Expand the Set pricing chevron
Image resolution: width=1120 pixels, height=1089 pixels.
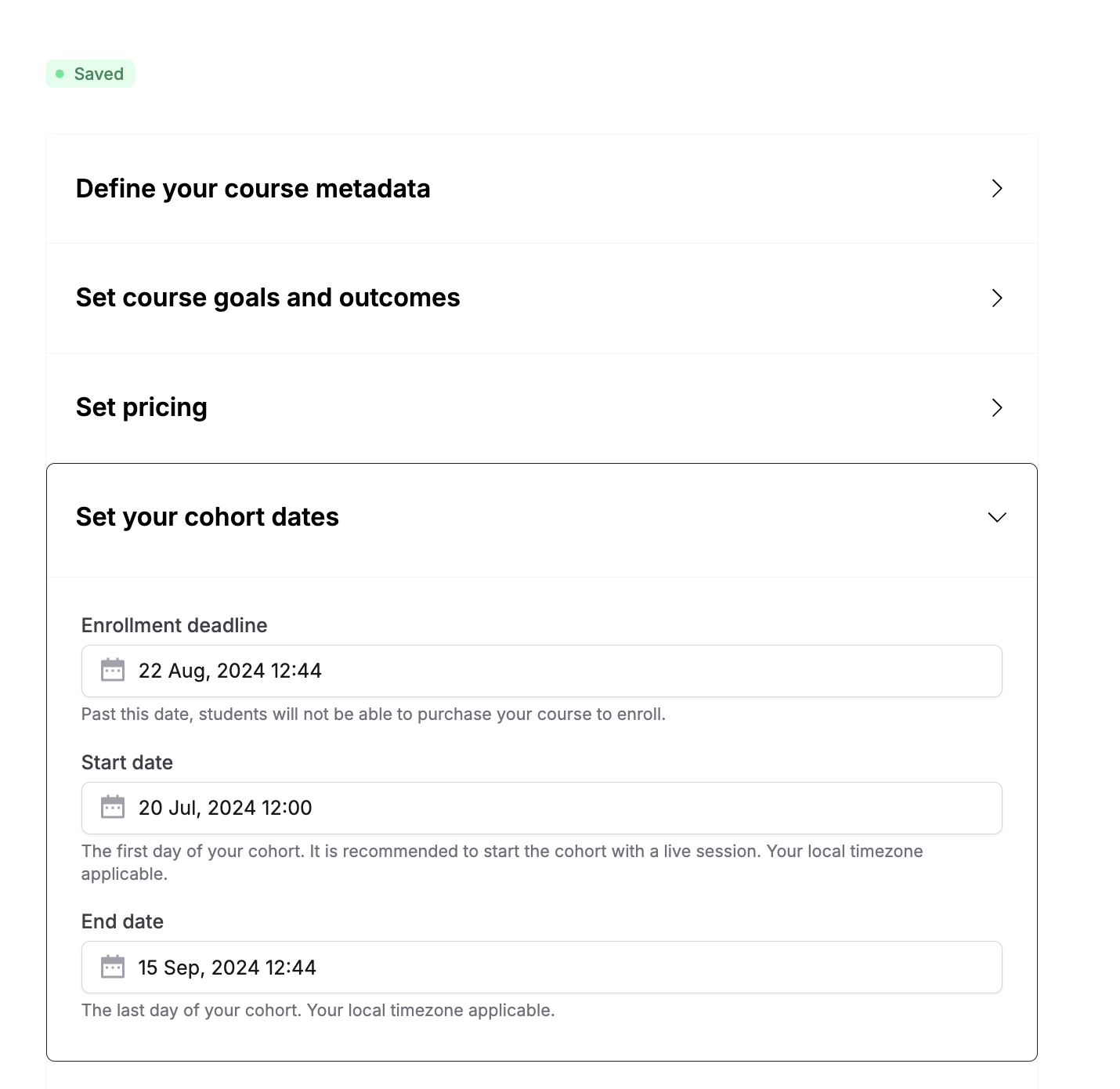click(x=996, y=407)
